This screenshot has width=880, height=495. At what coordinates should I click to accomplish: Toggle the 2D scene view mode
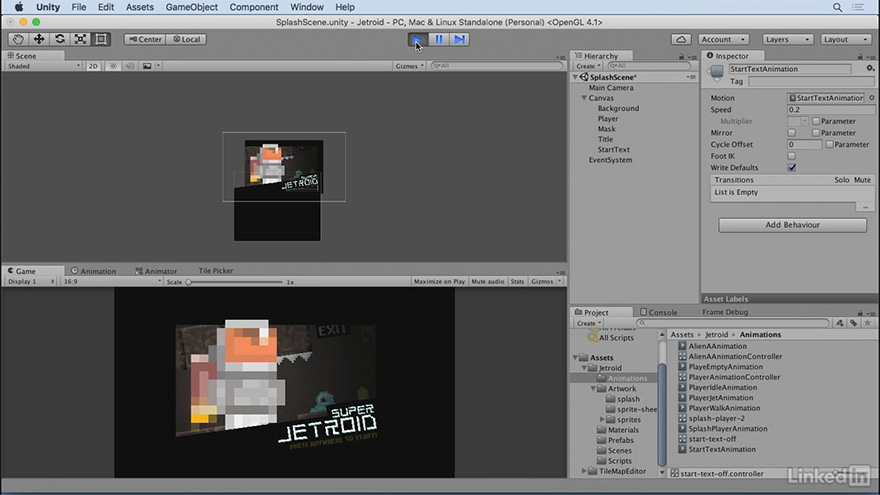point(93,66)
